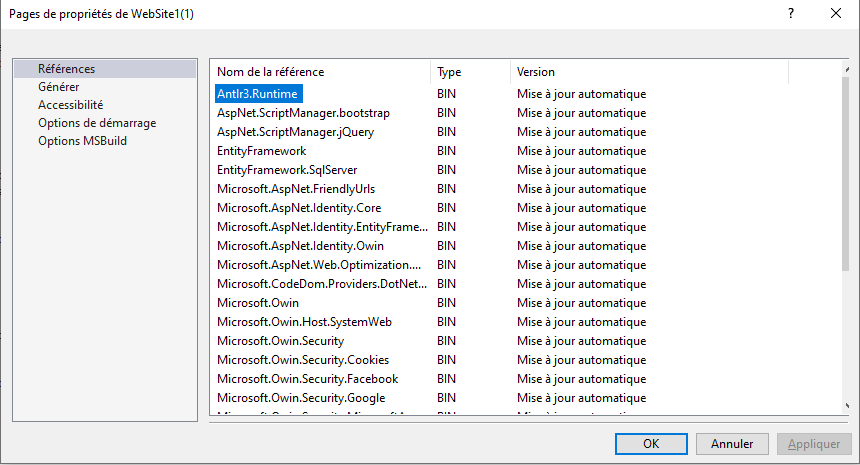Sort by Nom de la référence column

pos(320,72)
